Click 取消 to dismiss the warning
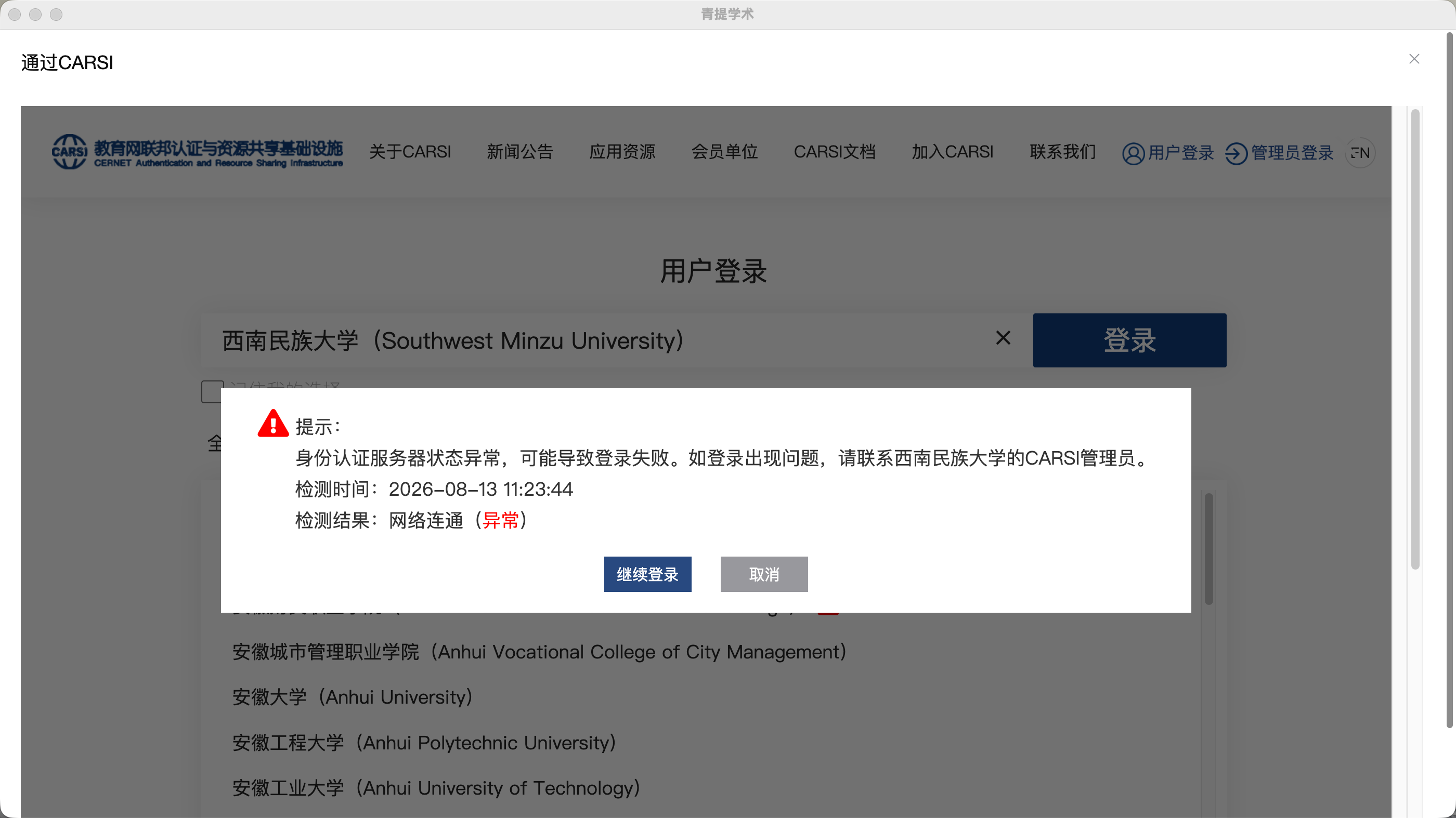1456x818 pixels. tap(764, 574)
